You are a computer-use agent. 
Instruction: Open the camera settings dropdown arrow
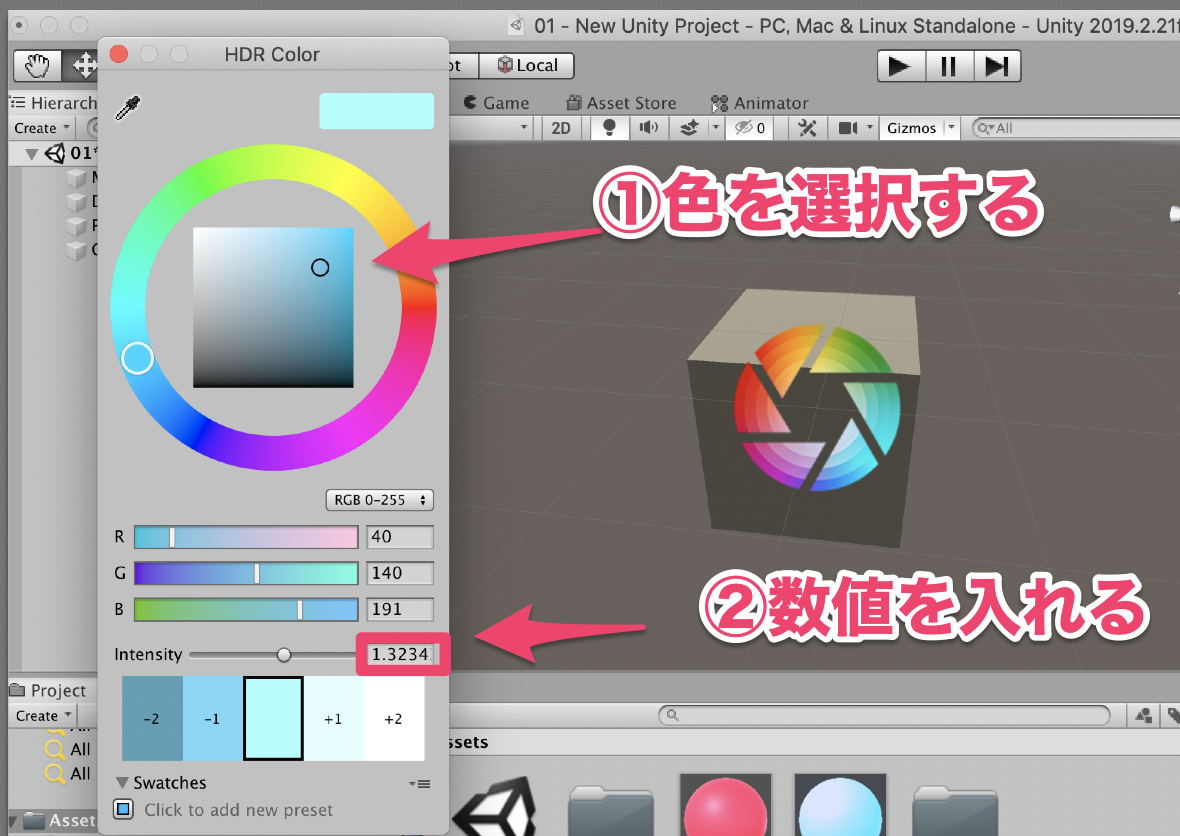[x=870, y=128]
